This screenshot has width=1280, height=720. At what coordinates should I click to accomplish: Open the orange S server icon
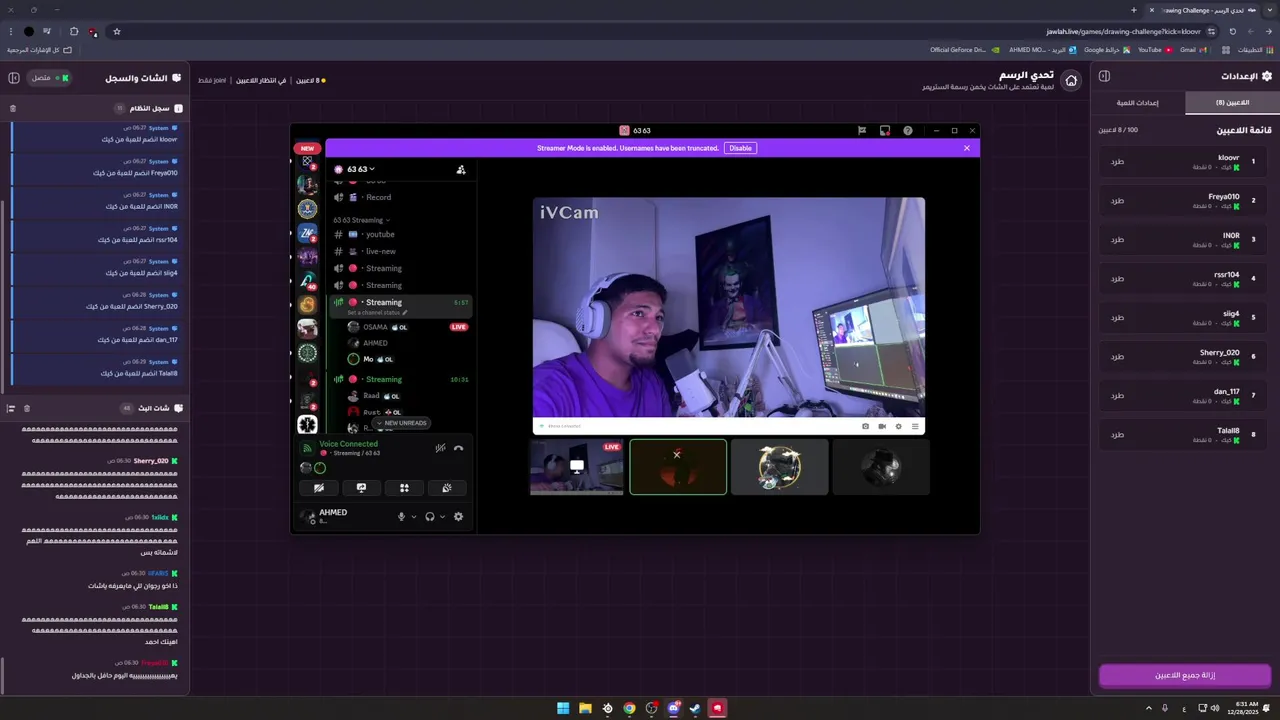point(307,304)
